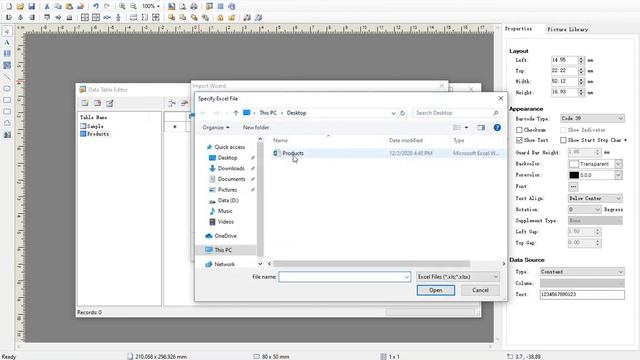Image resolution: width=640 pixels, height=360 pixels.
Task: Click the white Backcolor swatch
Action: pyautogui.click(x=574, y=164)
